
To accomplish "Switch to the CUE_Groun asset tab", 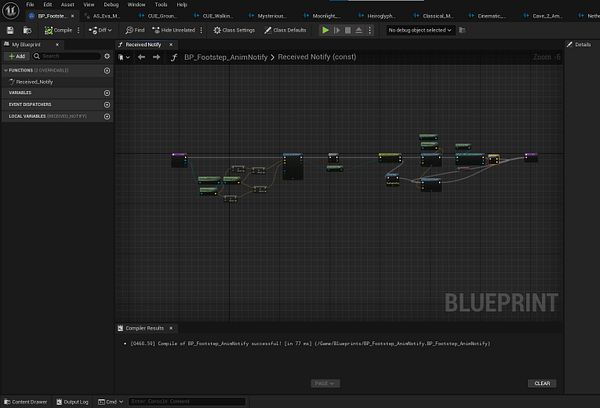I will tap(162, 16).
